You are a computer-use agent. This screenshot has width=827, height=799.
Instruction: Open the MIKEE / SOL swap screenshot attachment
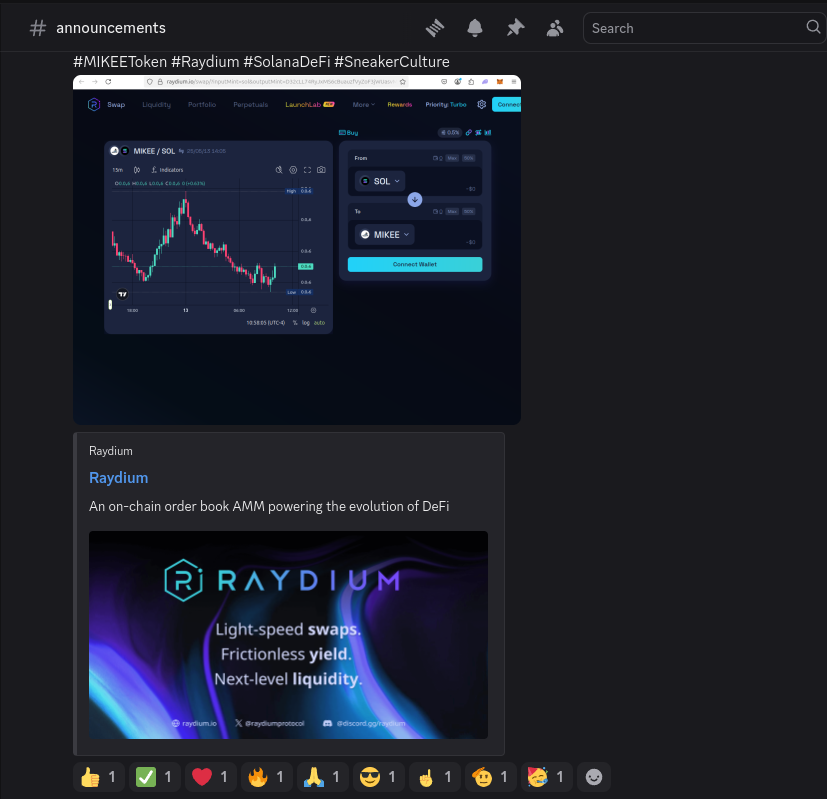[x=297, y=249]
